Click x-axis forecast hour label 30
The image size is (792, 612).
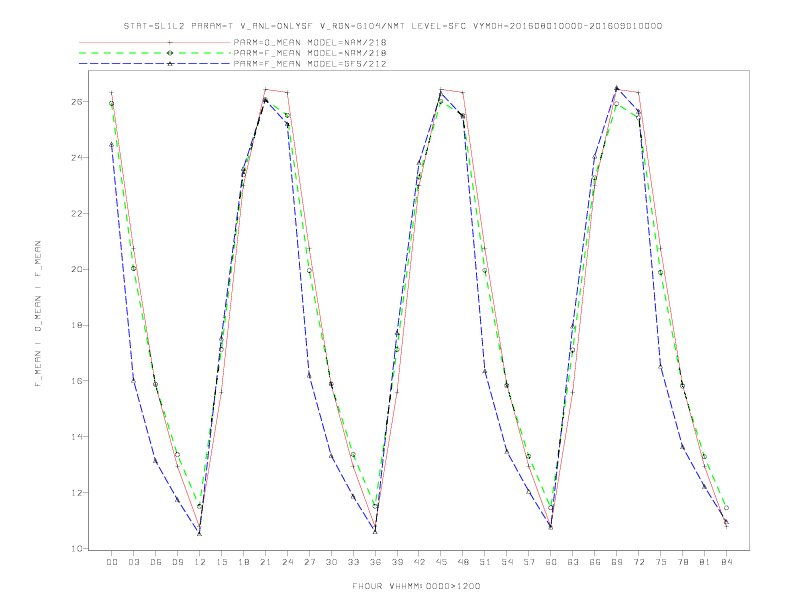click(x=331, y=562)
